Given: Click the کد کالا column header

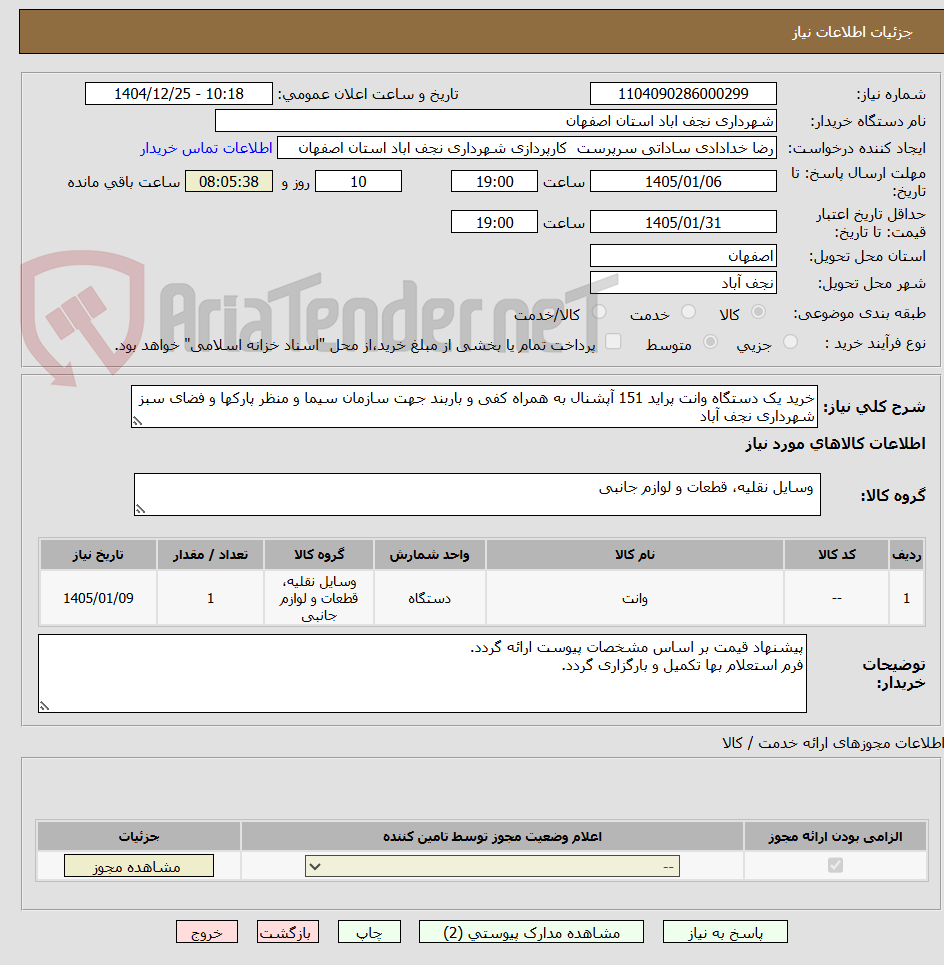Looking at the screenshot, I should pos(836,555).
